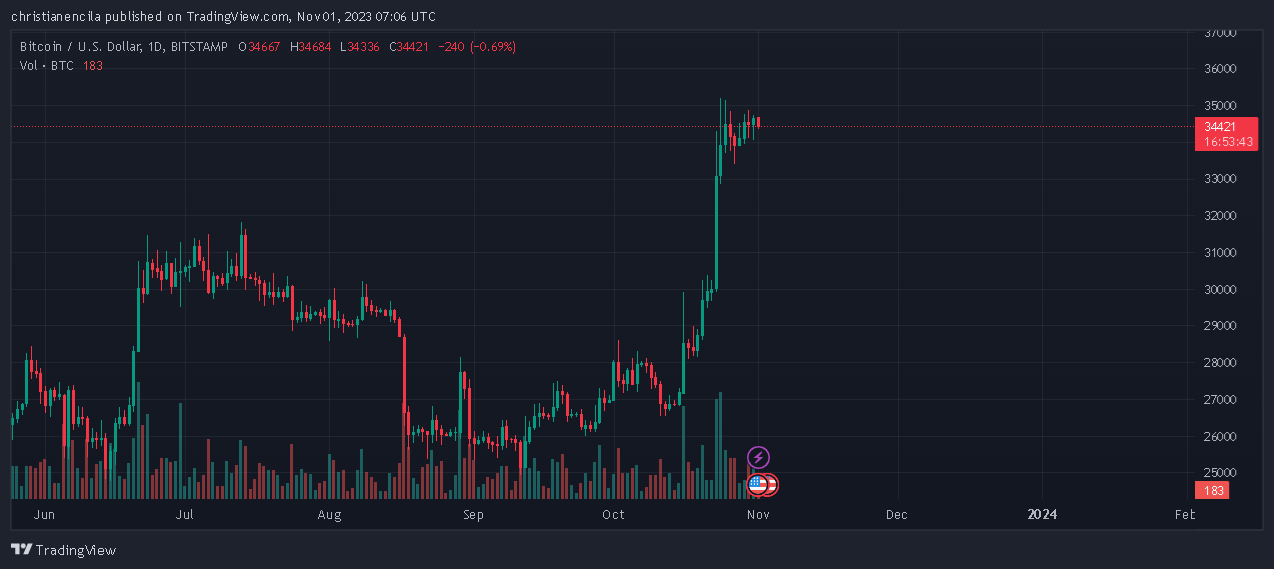Click the 30000 price level on axis

tap(1220, 290)
